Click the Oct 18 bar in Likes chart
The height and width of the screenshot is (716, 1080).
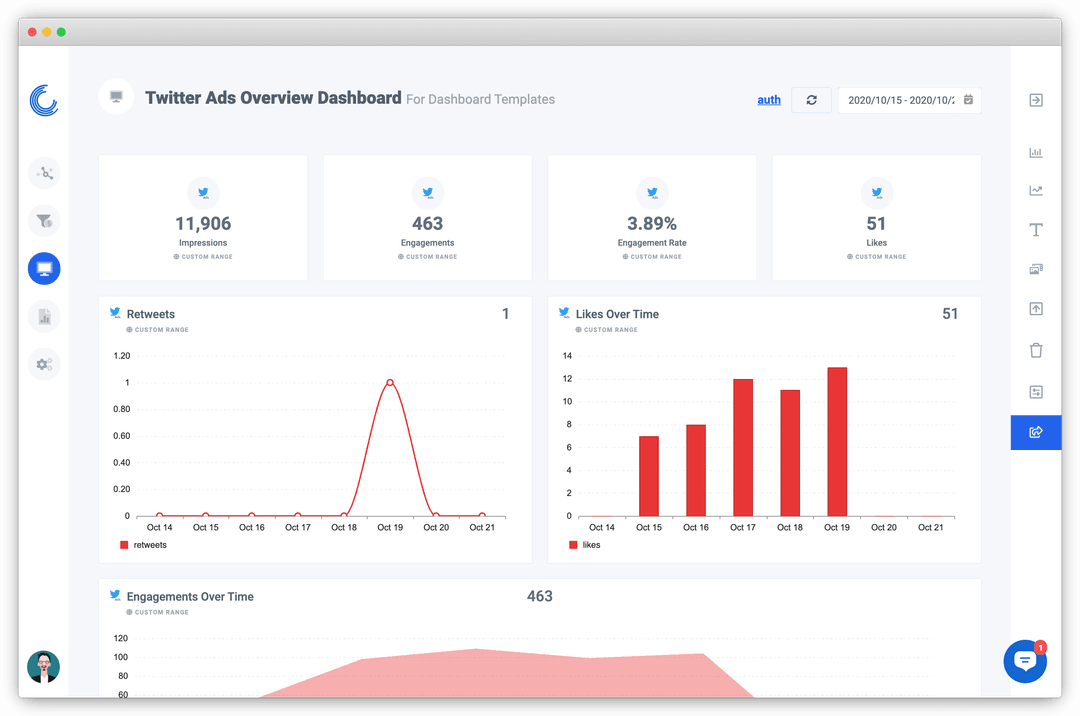(790, 453)
